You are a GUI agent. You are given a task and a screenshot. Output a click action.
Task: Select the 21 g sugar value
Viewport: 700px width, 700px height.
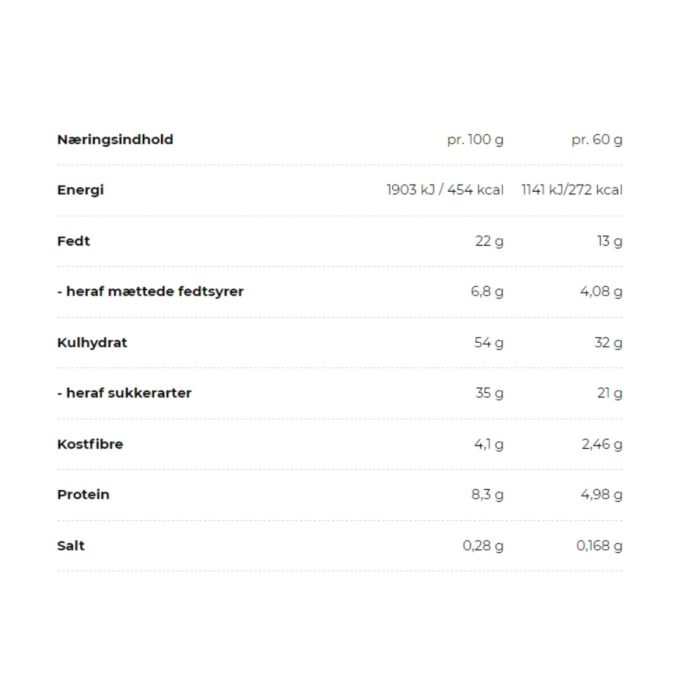(610, 393)
